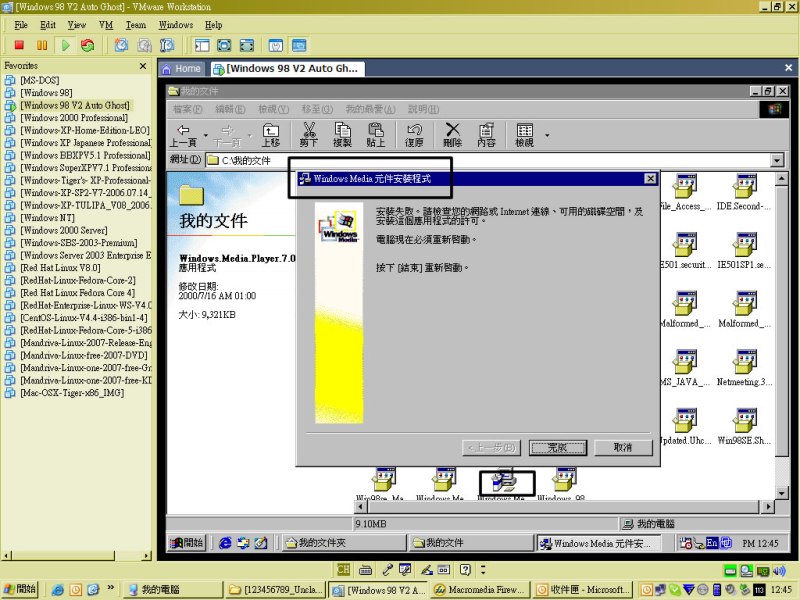Image resolution: width=800 pixels, height=600 pixels.
Task: Switch to the Windows 98 V2 Auto Ghost tab
Action: click(286, 68)
